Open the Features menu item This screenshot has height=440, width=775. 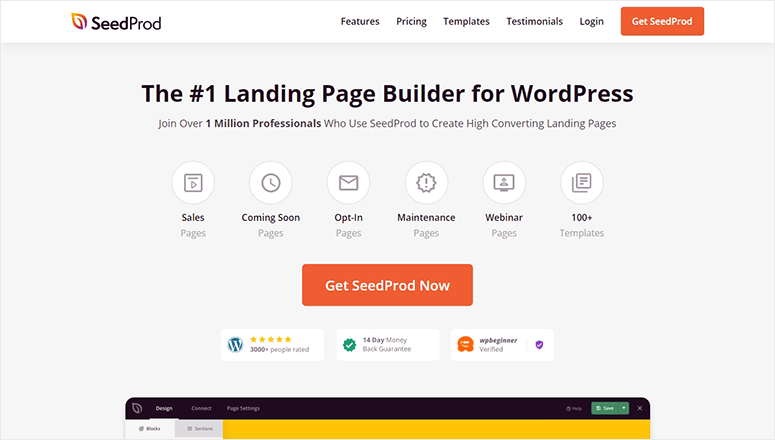tap(360, 21)
